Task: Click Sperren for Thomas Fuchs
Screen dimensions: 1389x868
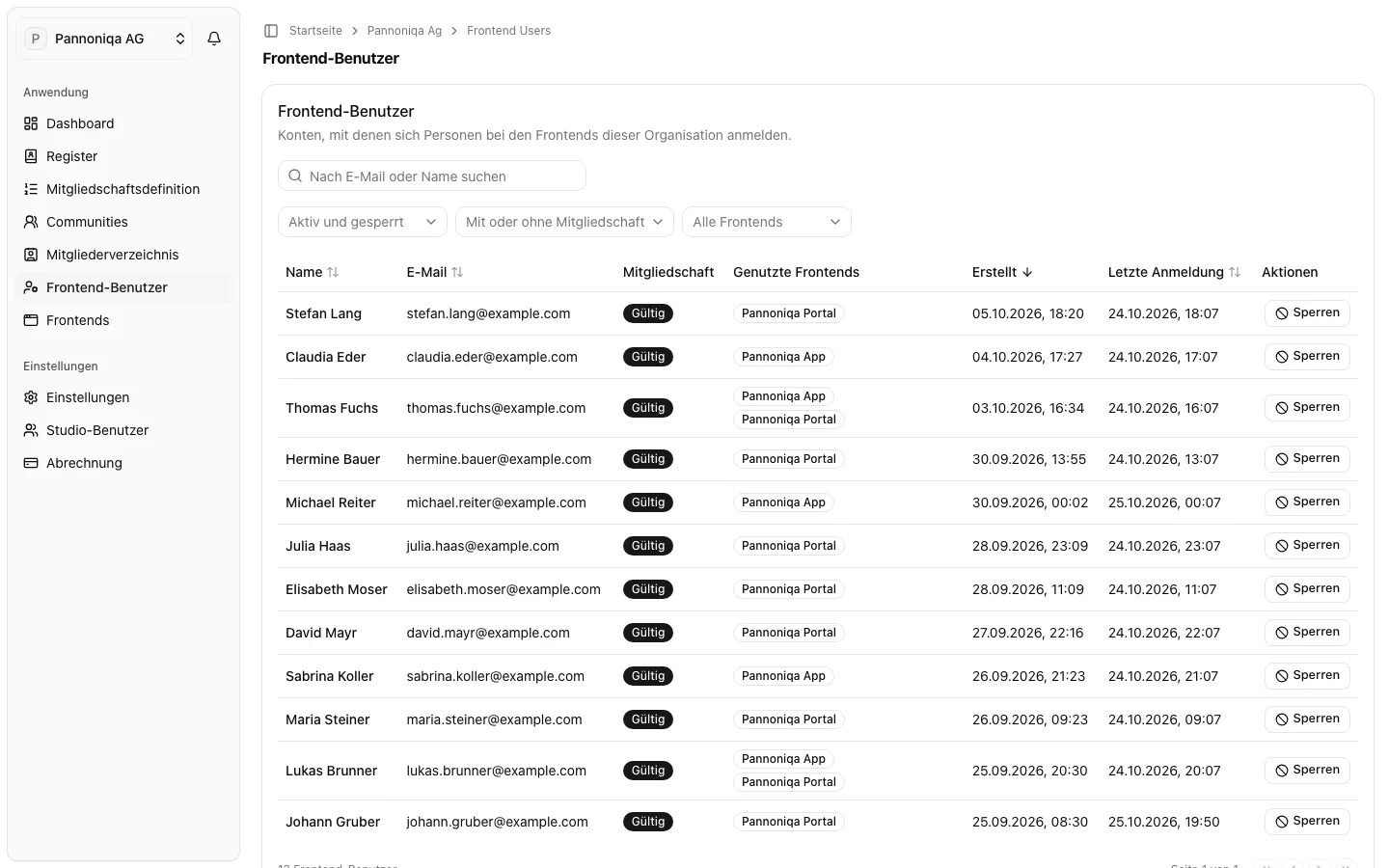Action: tap(1307, 408)
